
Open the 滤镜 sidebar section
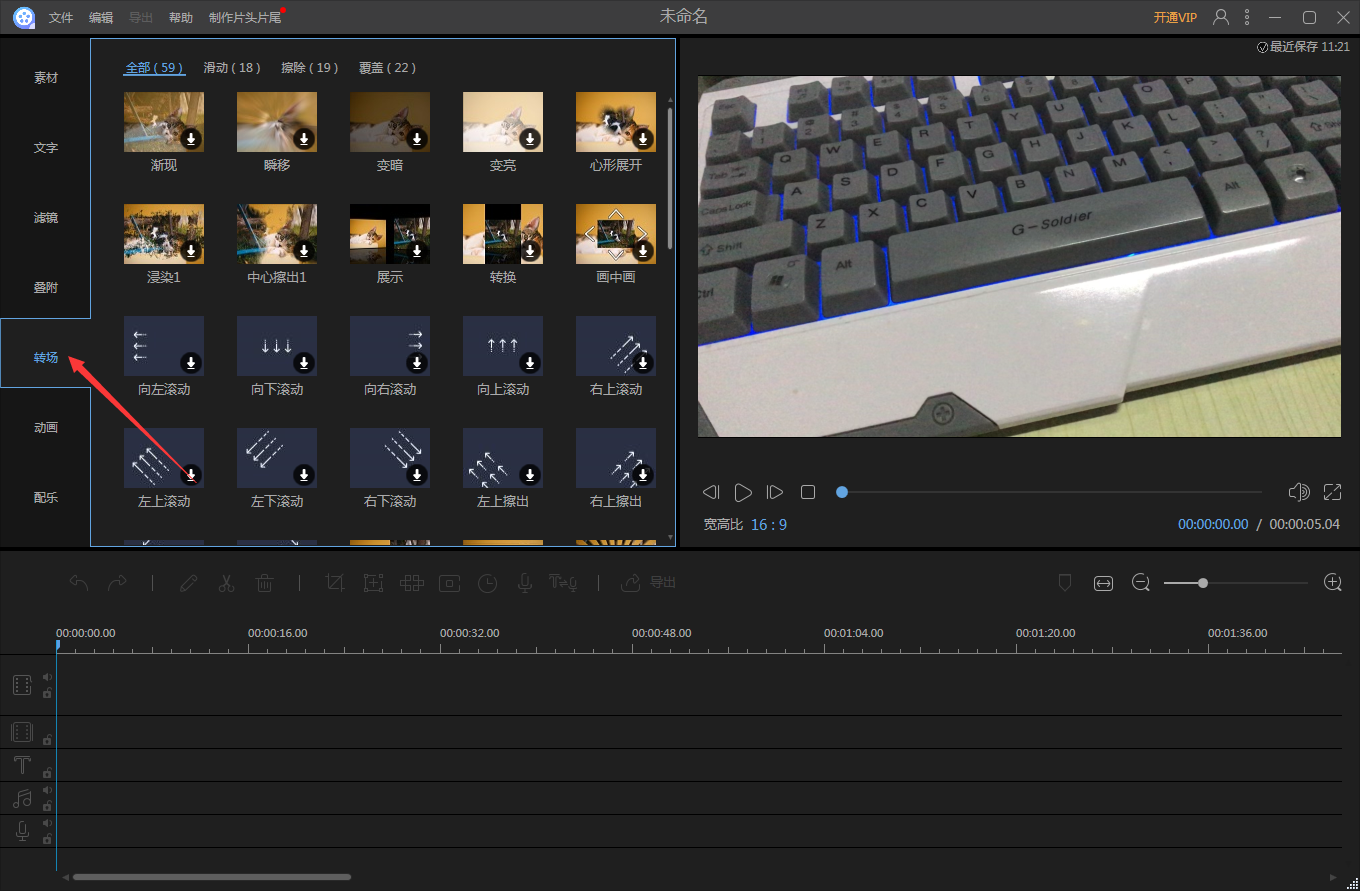tap(46, 218)
